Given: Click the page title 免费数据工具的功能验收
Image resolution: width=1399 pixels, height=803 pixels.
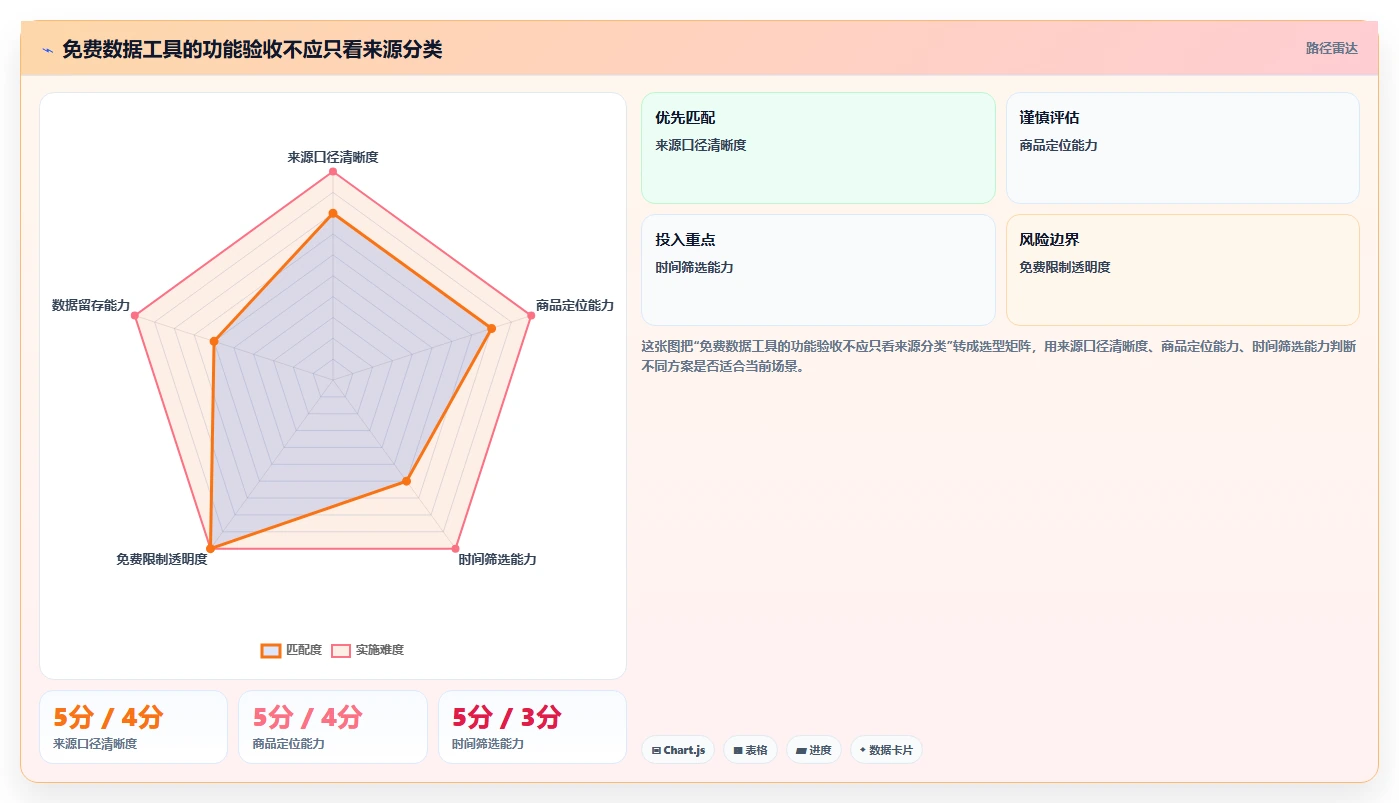Looking at the screenshot, I should point(252,49).
